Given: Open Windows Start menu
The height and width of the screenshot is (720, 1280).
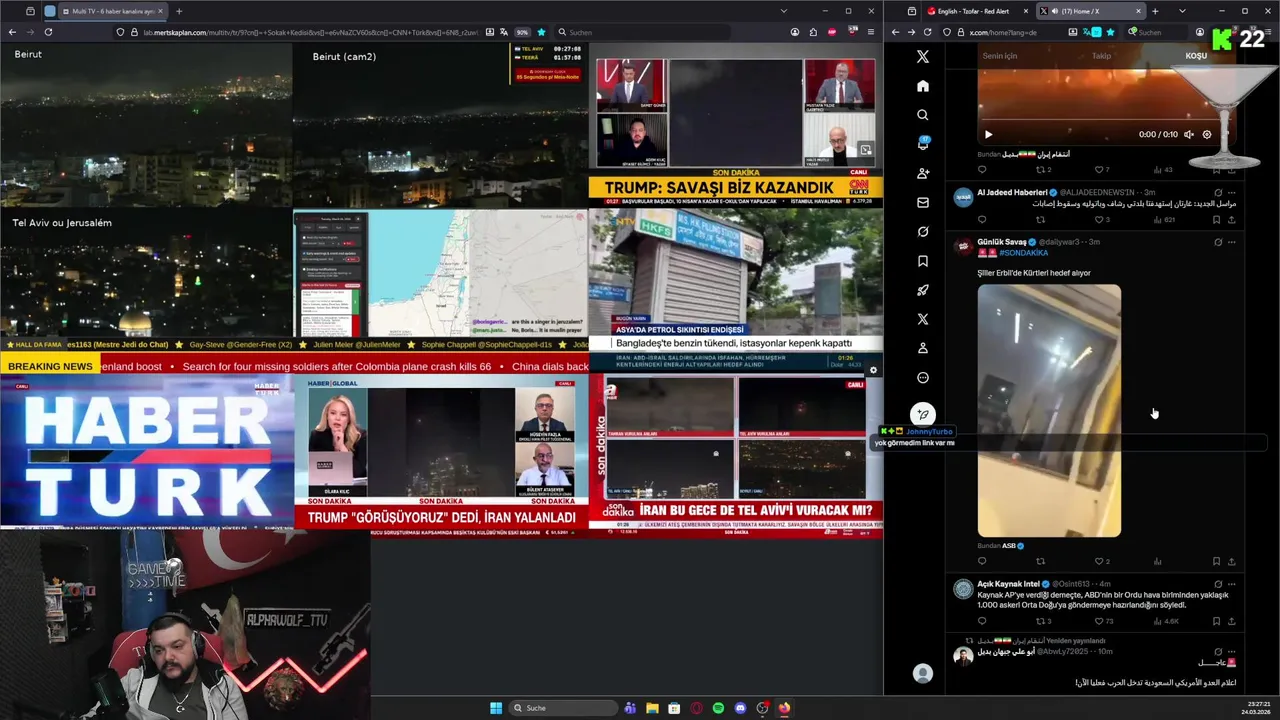Looking at the screenshot, I should (x=495, y=708).
